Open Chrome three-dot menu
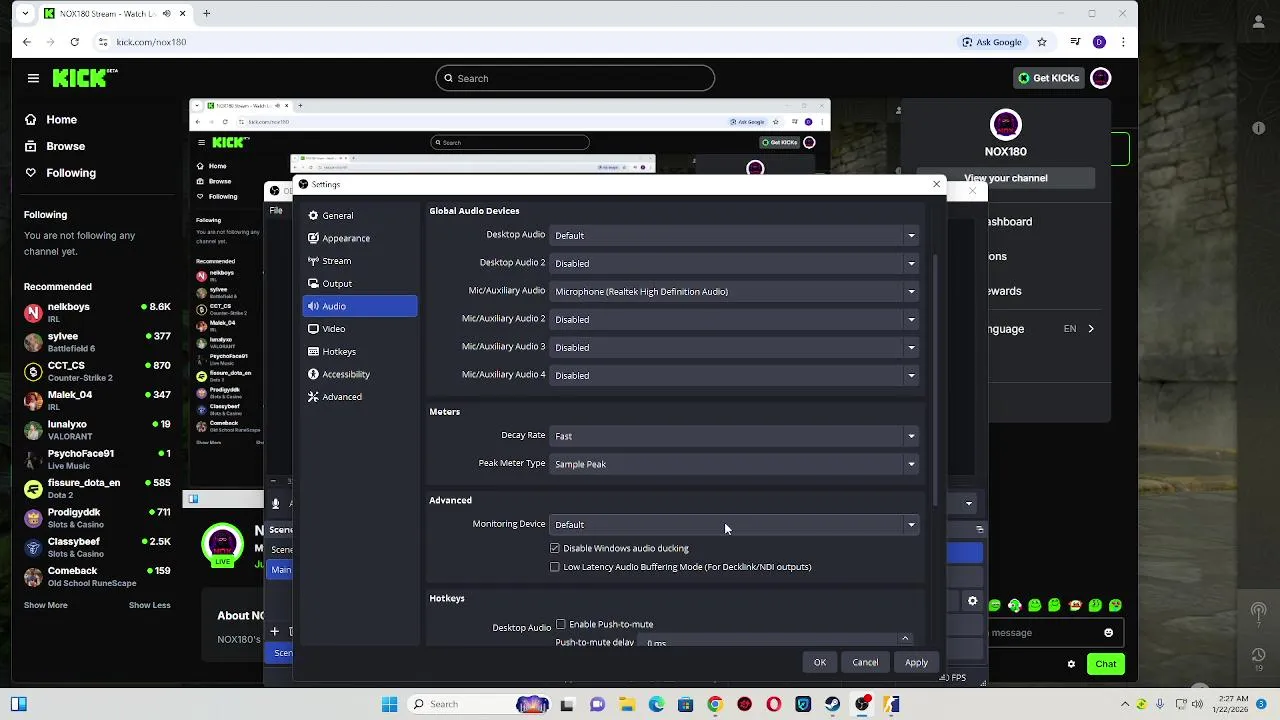This screenshot has height=720, width=1280. [1124, 42]
